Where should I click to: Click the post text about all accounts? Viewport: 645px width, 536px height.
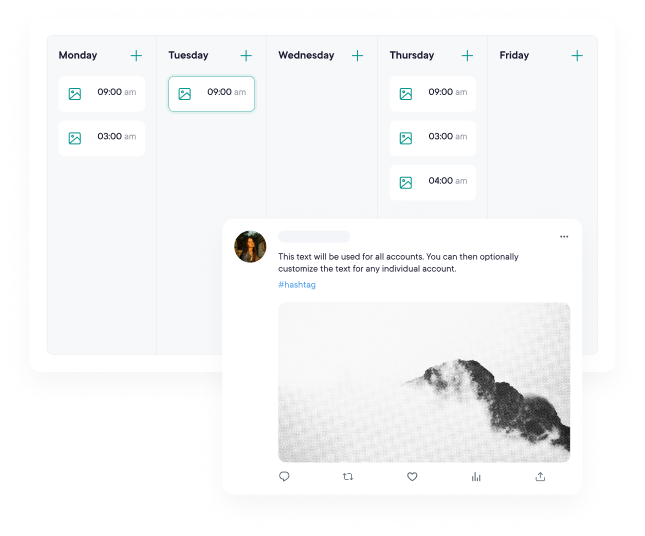pyautogui.click(x=398, y=262)
